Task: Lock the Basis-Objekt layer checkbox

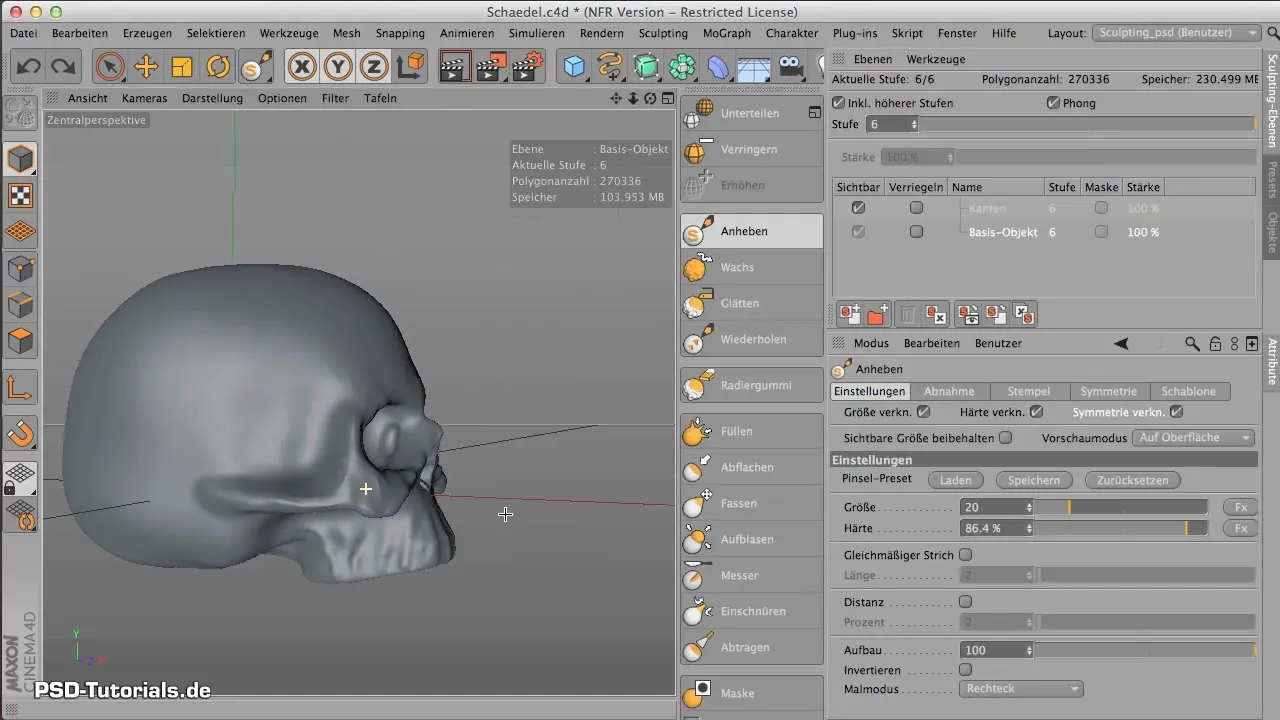Action: (x=916, y=232)
